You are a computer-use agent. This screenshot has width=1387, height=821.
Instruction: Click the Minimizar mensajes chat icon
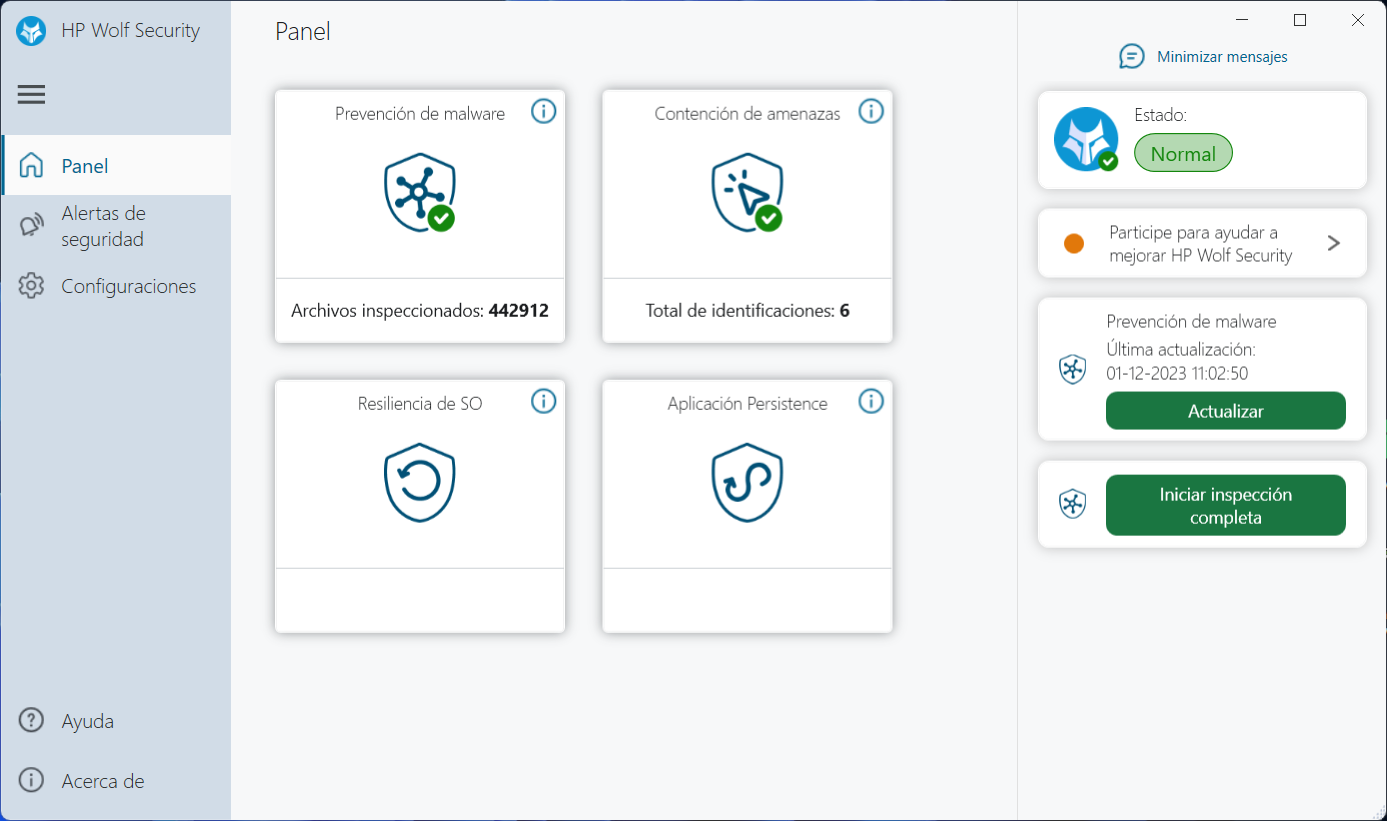(x=1131, y=56)
